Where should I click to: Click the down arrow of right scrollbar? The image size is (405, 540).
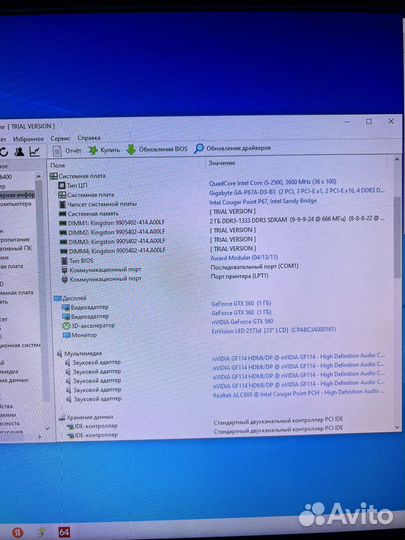point(397,427)
